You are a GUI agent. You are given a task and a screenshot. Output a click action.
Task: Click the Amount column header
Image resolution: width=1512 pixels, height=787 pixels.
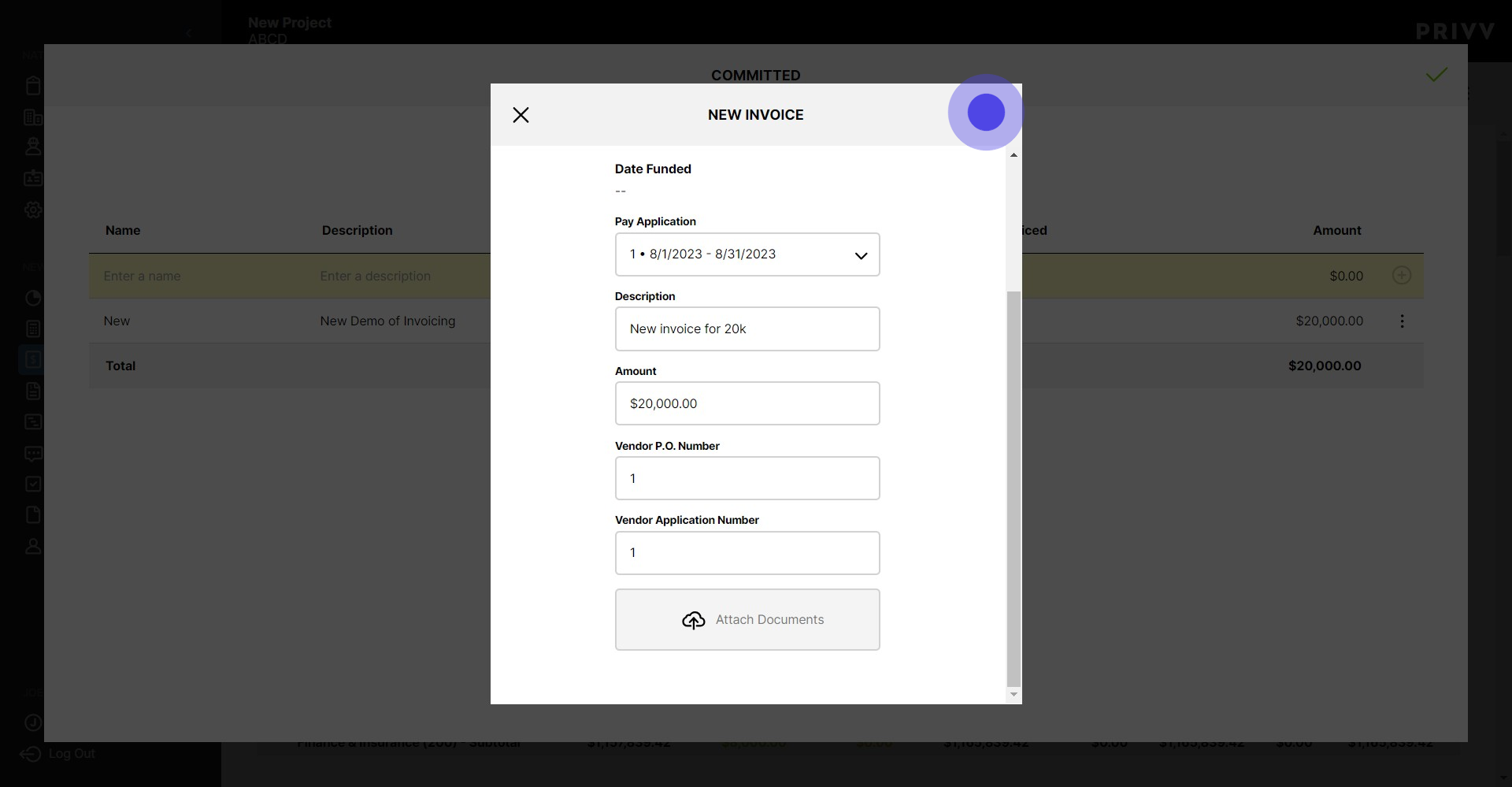1336,231
